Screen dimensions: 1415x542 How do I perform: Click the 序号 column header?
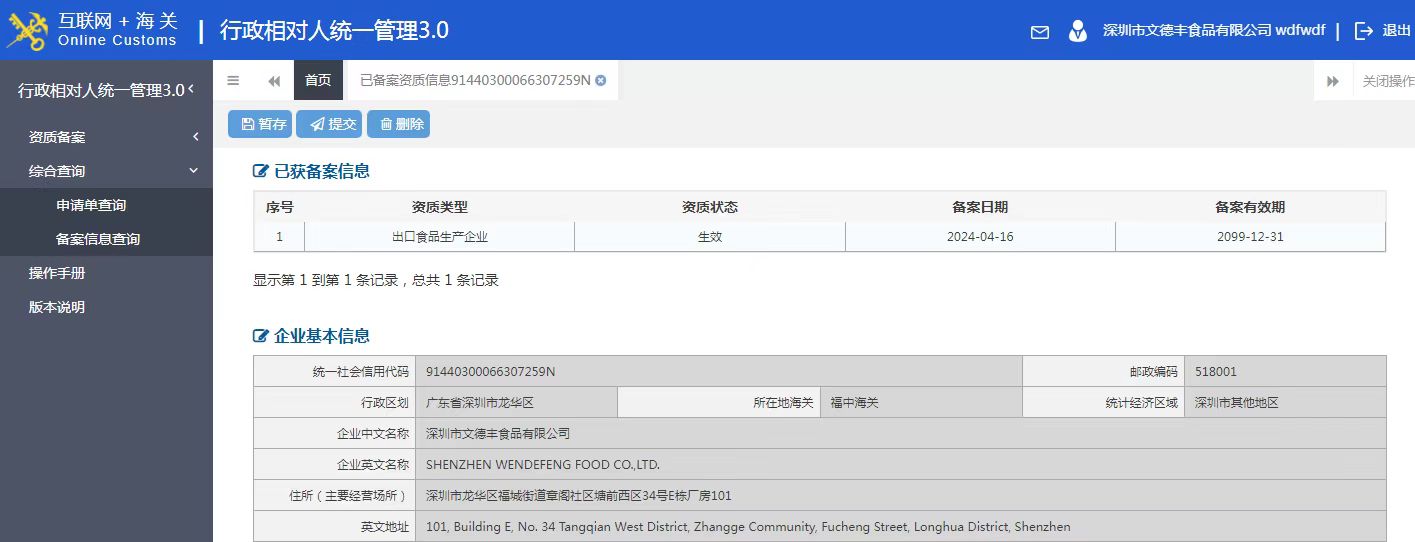(x=279, y=207)
